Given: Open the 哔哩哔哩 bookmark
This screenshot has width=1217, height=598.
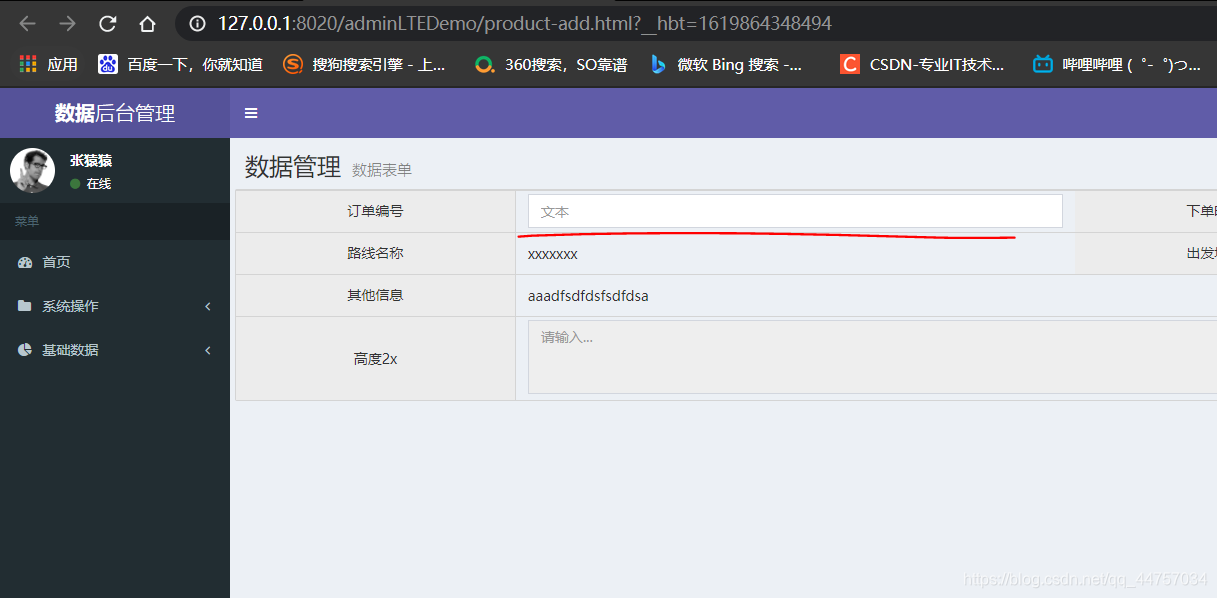Looking at the screenshot, I should click(x=1117, y=64).
